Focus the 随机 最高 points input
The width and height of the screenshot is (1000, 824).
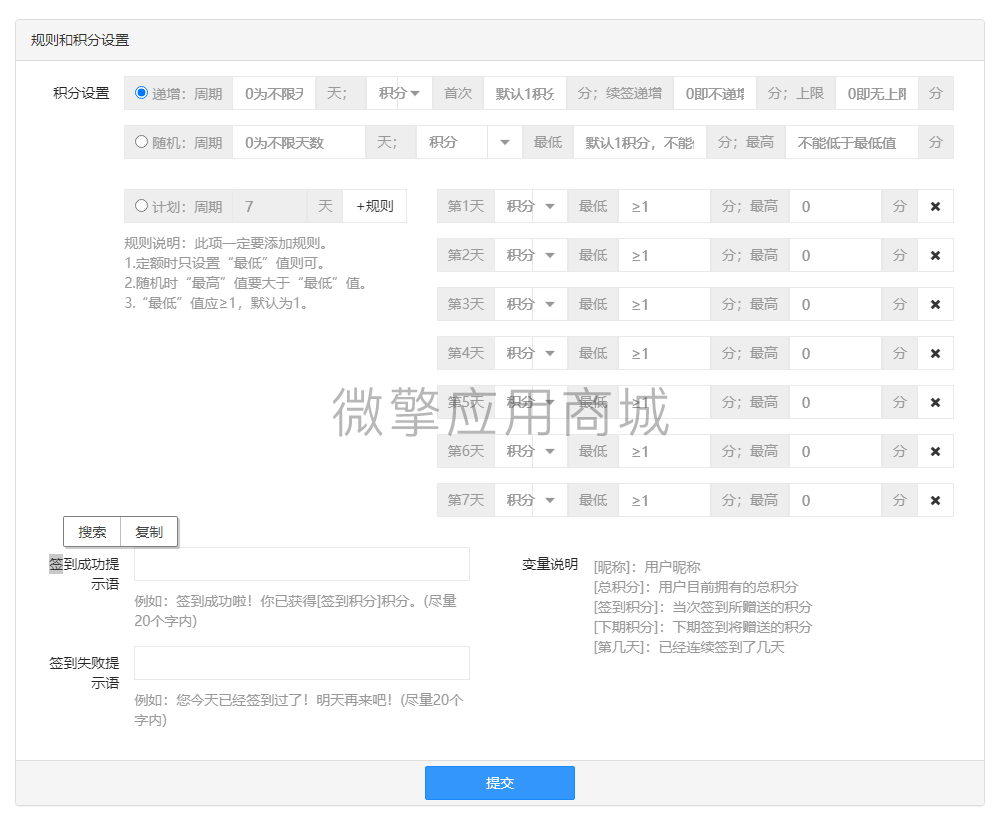[851, 142]
